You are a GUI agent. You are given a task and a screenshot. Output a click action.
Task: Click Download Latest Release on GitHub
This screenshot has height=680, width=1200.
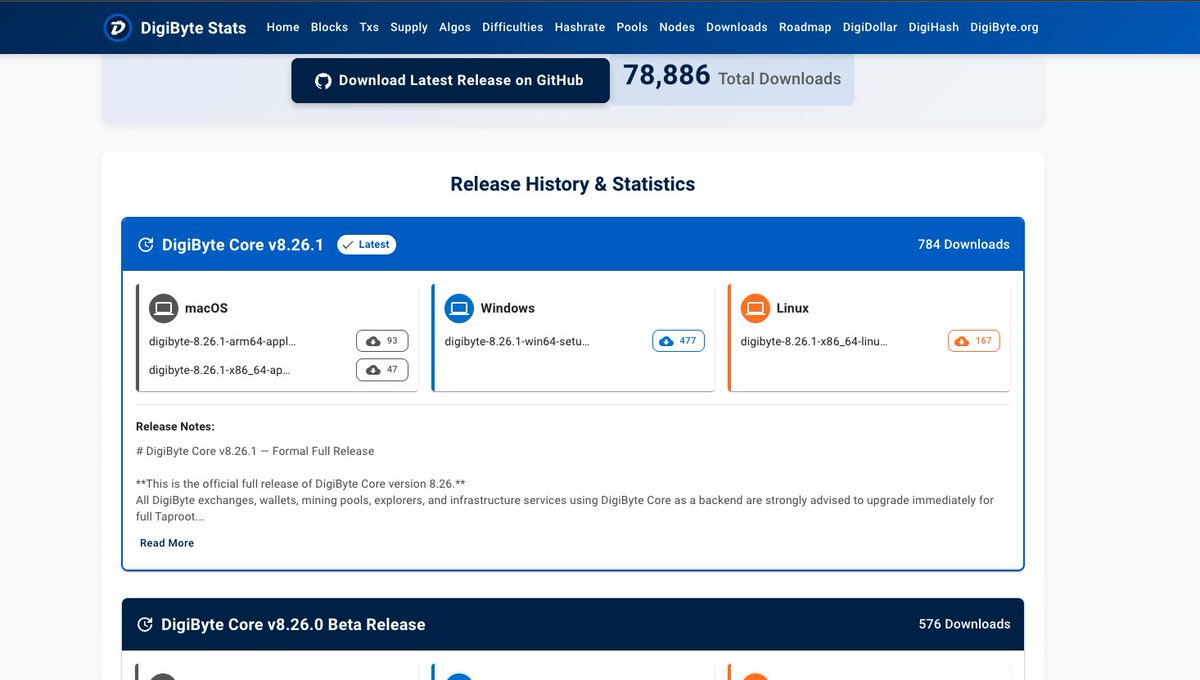pos(450,80)
